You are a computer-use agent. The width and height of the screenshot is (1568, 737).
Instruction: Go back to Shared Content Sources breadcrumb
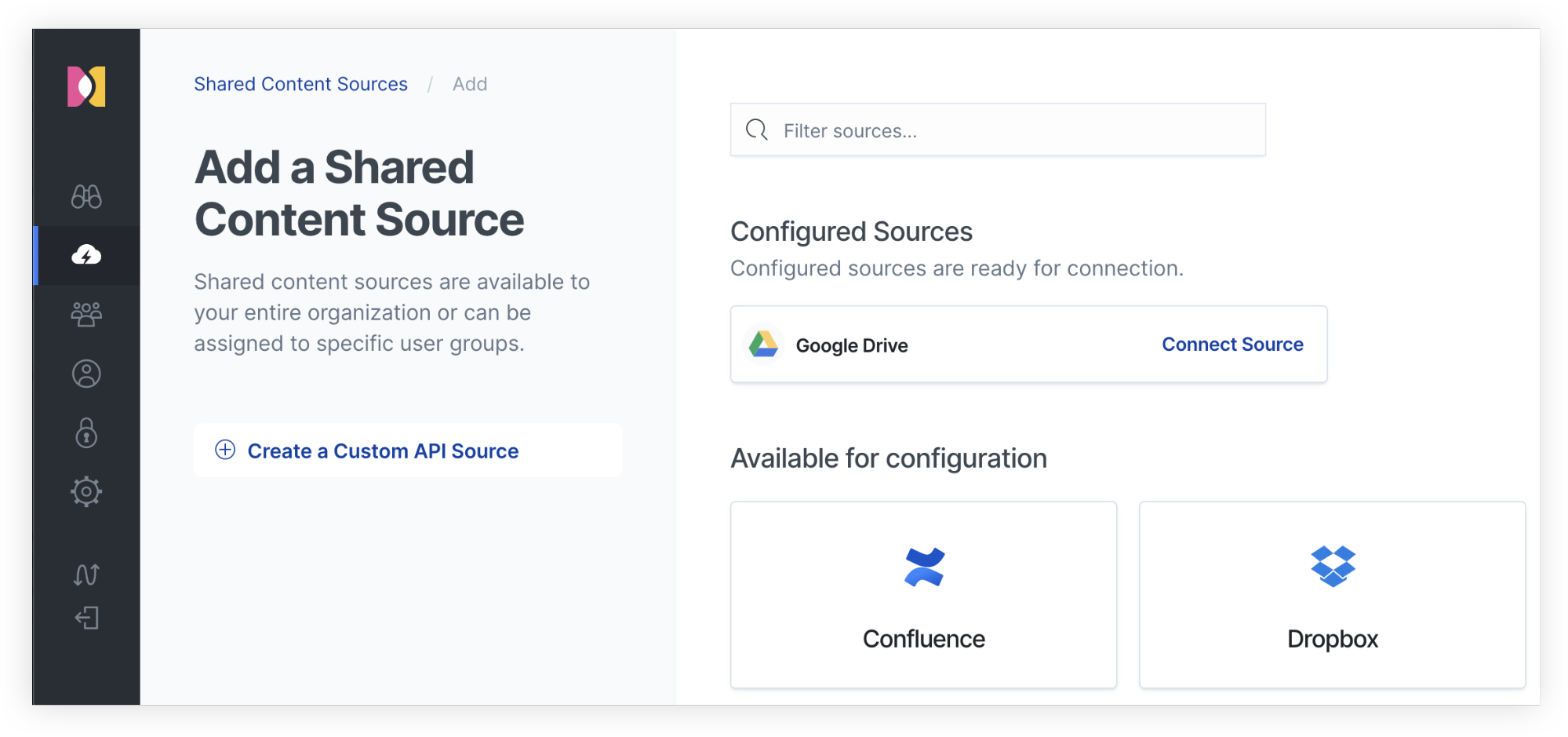(x=300, y=84)
